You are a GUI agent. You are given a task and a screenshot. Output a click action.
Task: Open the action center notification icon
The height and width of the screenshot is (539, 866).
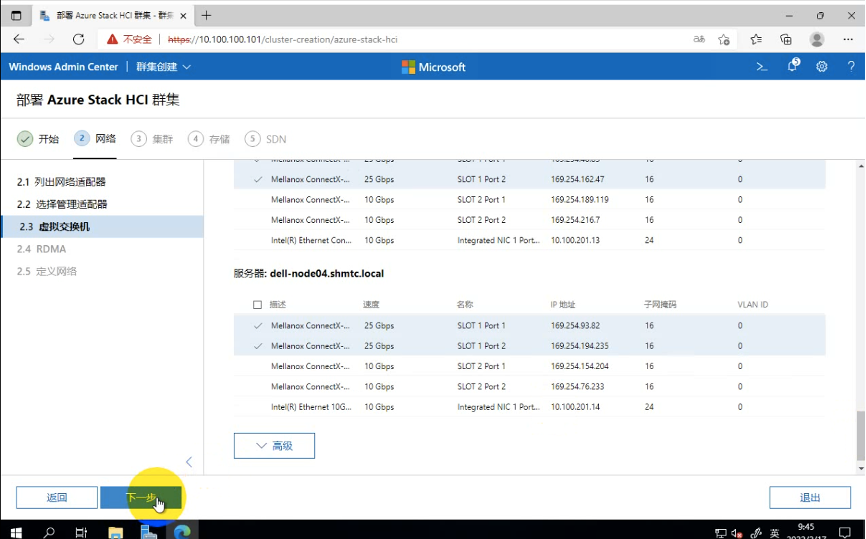[844, 532]
